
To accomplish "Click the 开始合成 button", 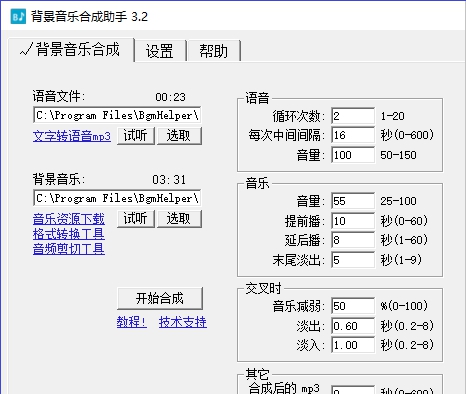I will pos(160,298).
